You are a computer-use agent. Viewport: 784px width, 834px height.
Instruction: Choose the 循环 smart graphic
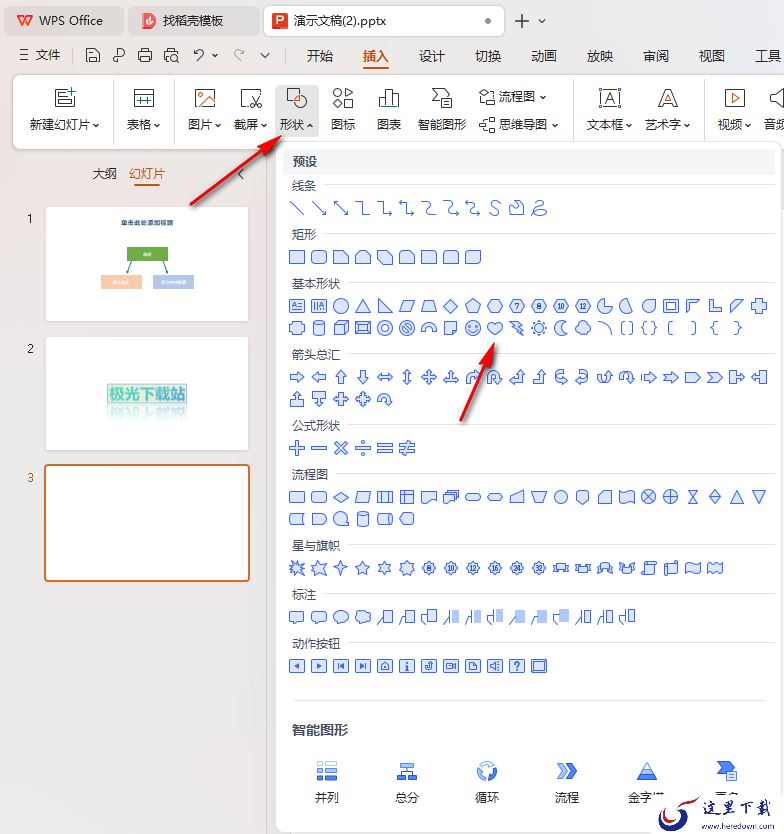pyautogui.click(x=487, y=782)
